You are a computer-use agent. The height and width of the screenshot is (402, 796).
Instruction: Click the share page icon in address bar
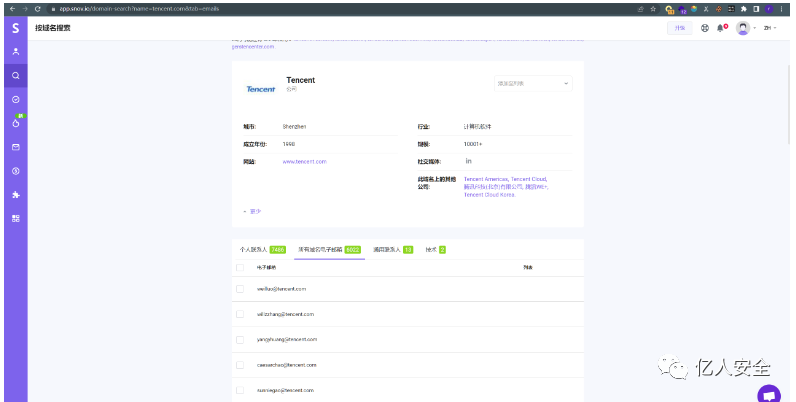(x=641, y=9)
